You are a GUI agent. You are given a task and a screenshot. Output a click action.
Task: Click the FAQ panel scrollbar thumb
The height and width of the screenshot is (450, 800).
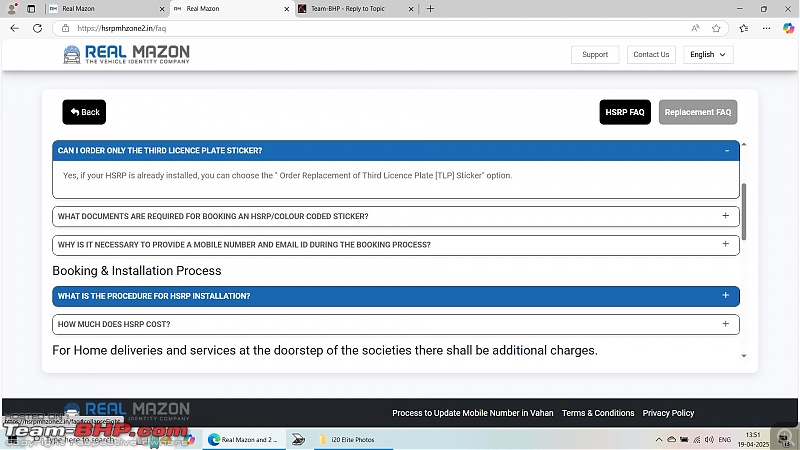pos(744,211)
